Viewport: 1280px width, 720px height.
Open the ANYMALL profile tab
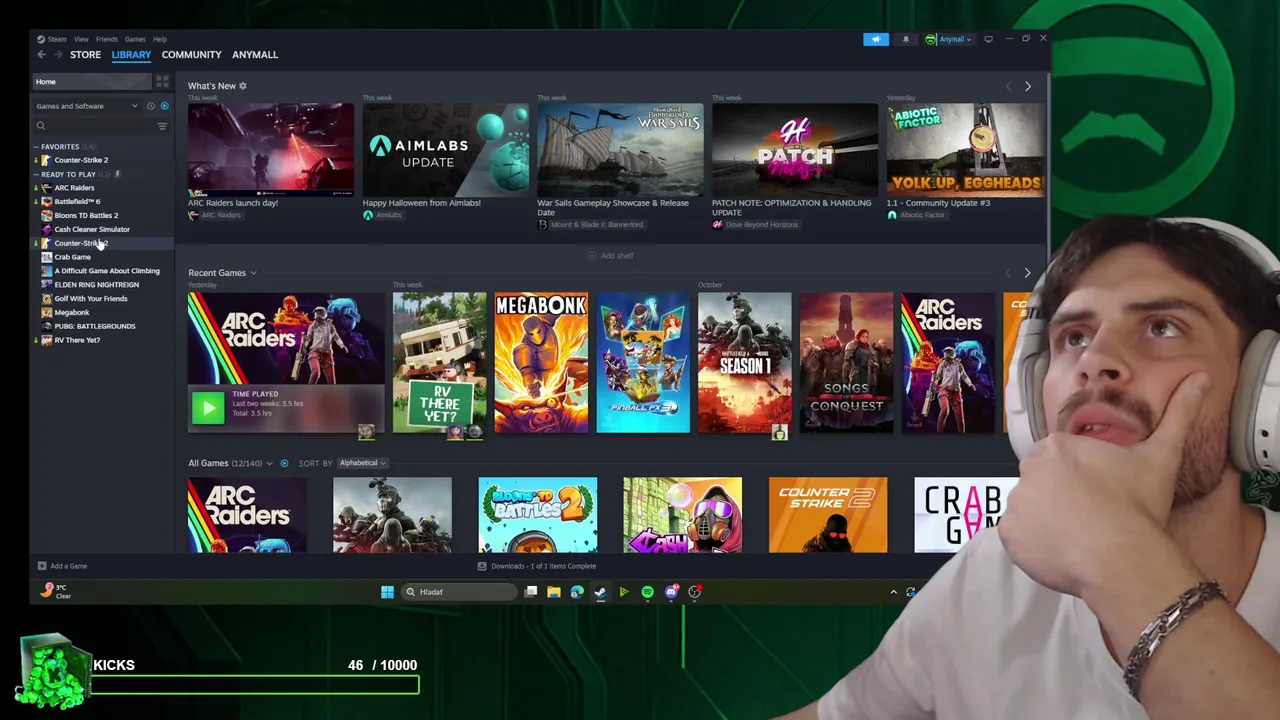255,55
